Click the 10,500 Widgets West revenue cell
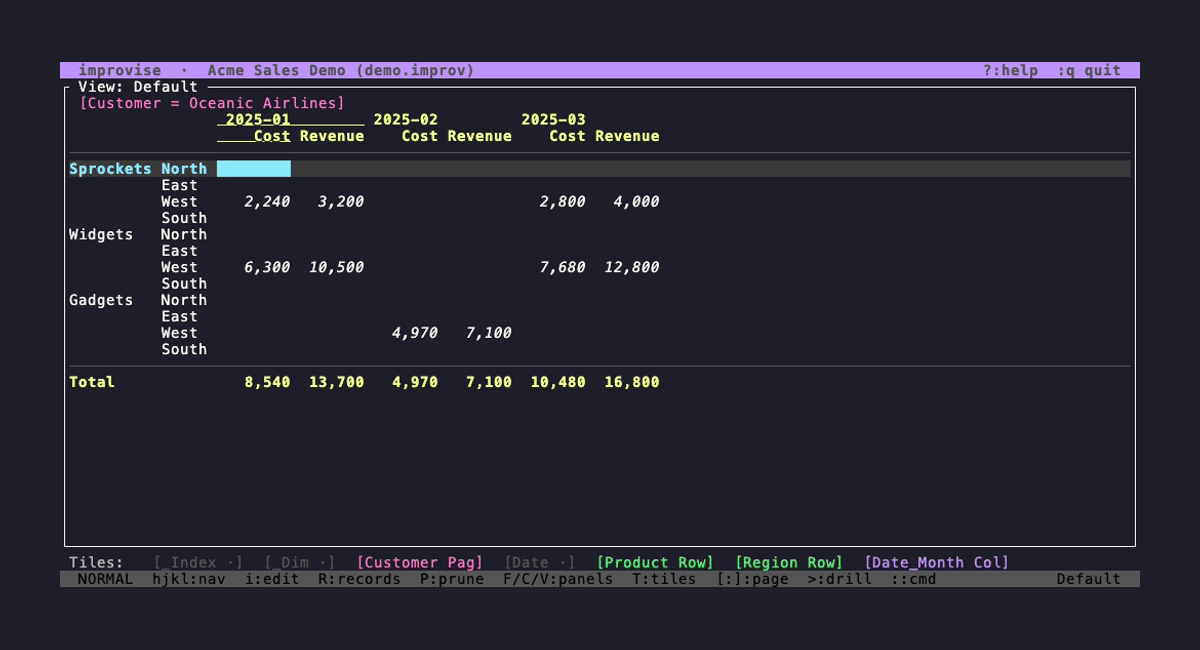The width and height of the screenshot is (1200, 650). [x=336, y=267]
